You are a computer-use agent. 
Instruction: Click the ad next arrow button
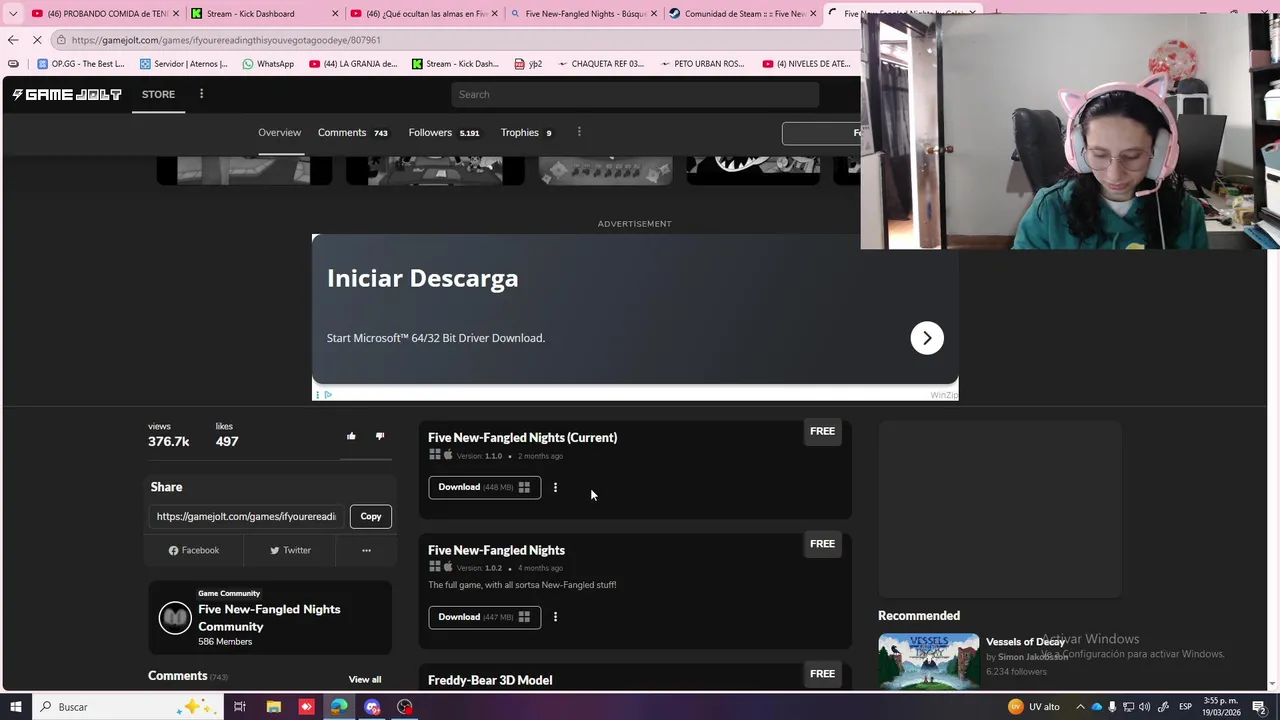pyautogui.click(x=927, y=338)
